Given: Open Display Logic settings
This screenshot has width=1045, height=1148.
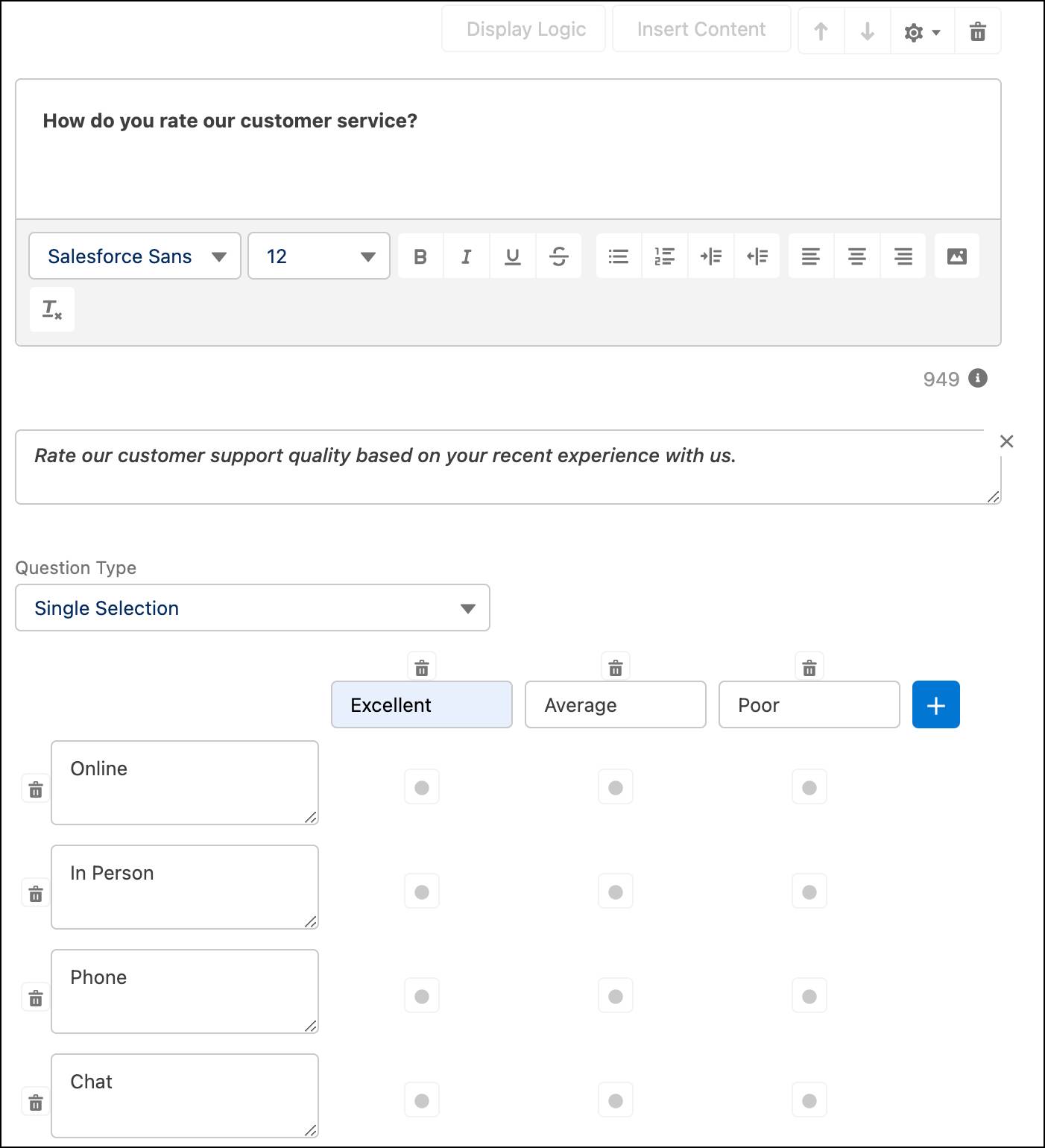Looking at the screenshot, I should [x=524, y=29].
